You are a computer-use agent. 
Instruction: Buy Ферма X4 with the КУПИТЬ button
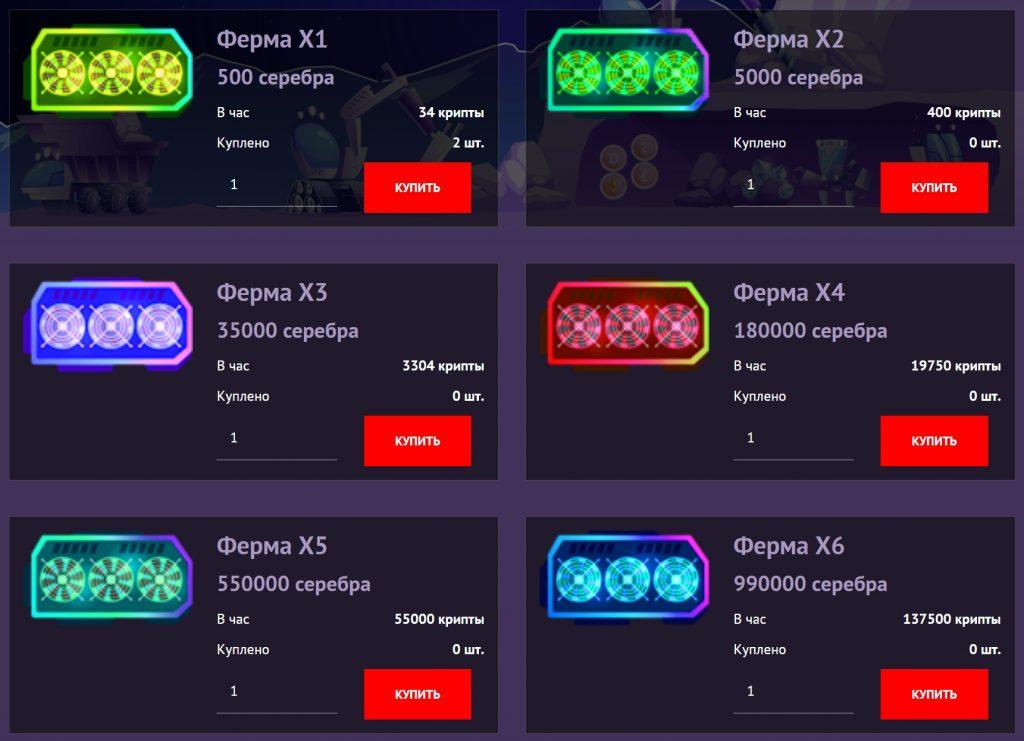pos(934,441)
